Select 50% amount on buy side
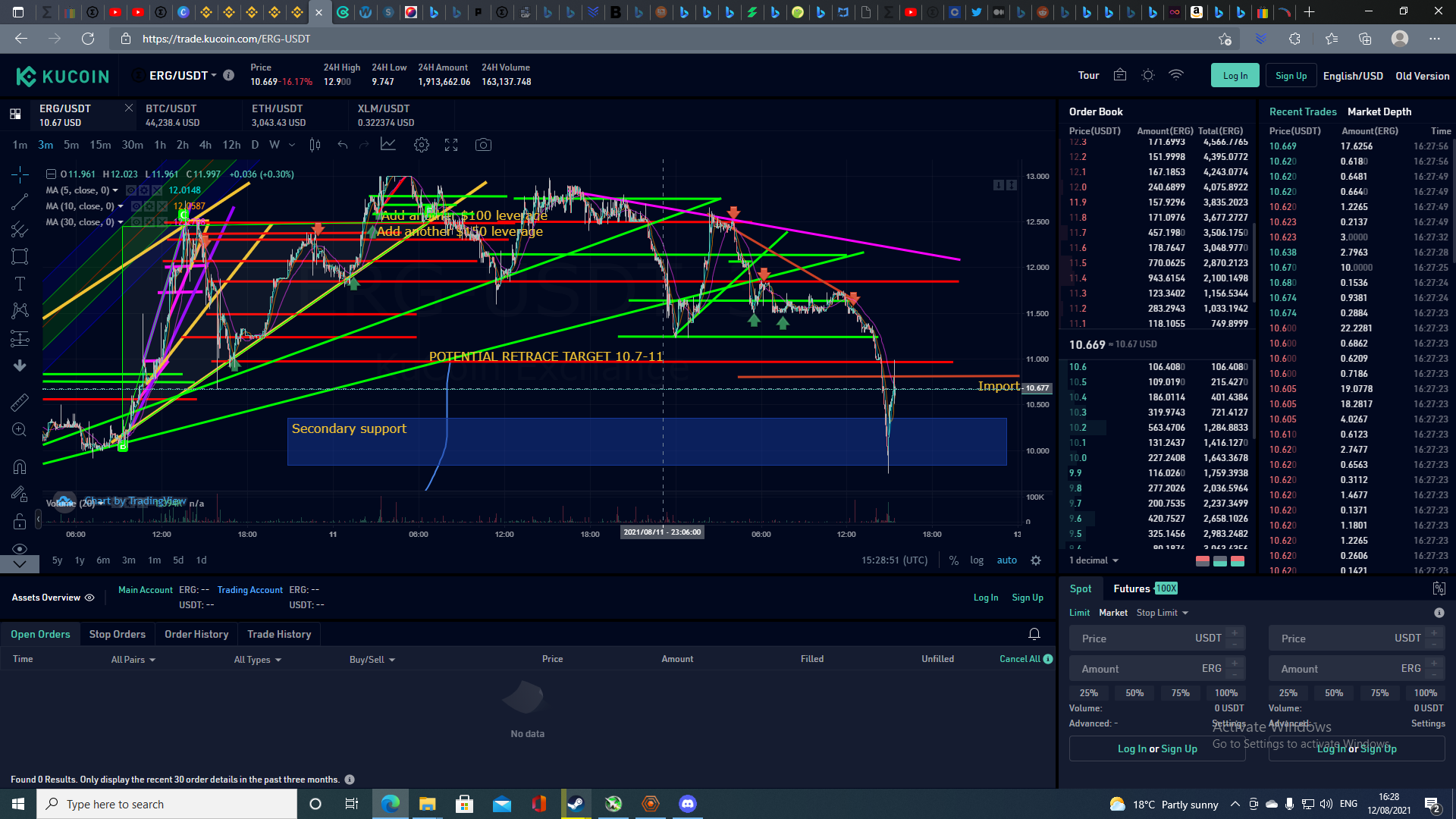Image resolution: width=1456 pixels, height=819 pixels. click(x=1134, y=693)
